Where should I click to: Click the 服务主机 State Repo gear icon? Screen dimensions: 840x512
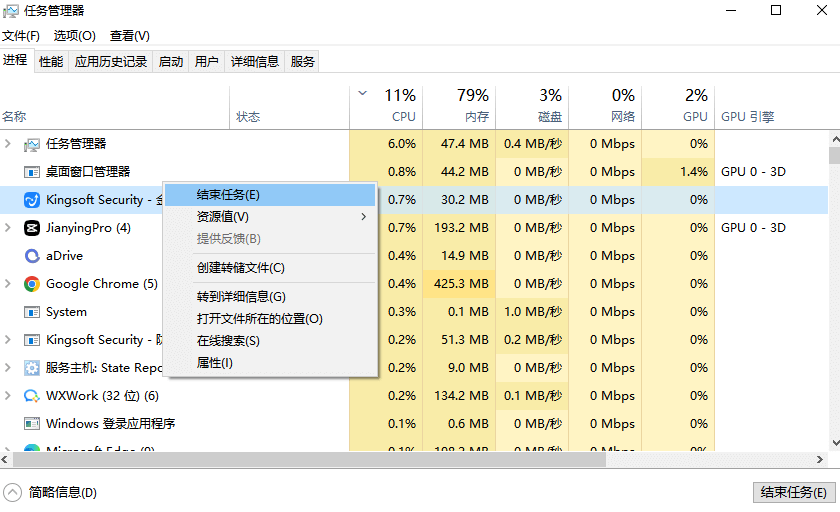tap(32, 368)
